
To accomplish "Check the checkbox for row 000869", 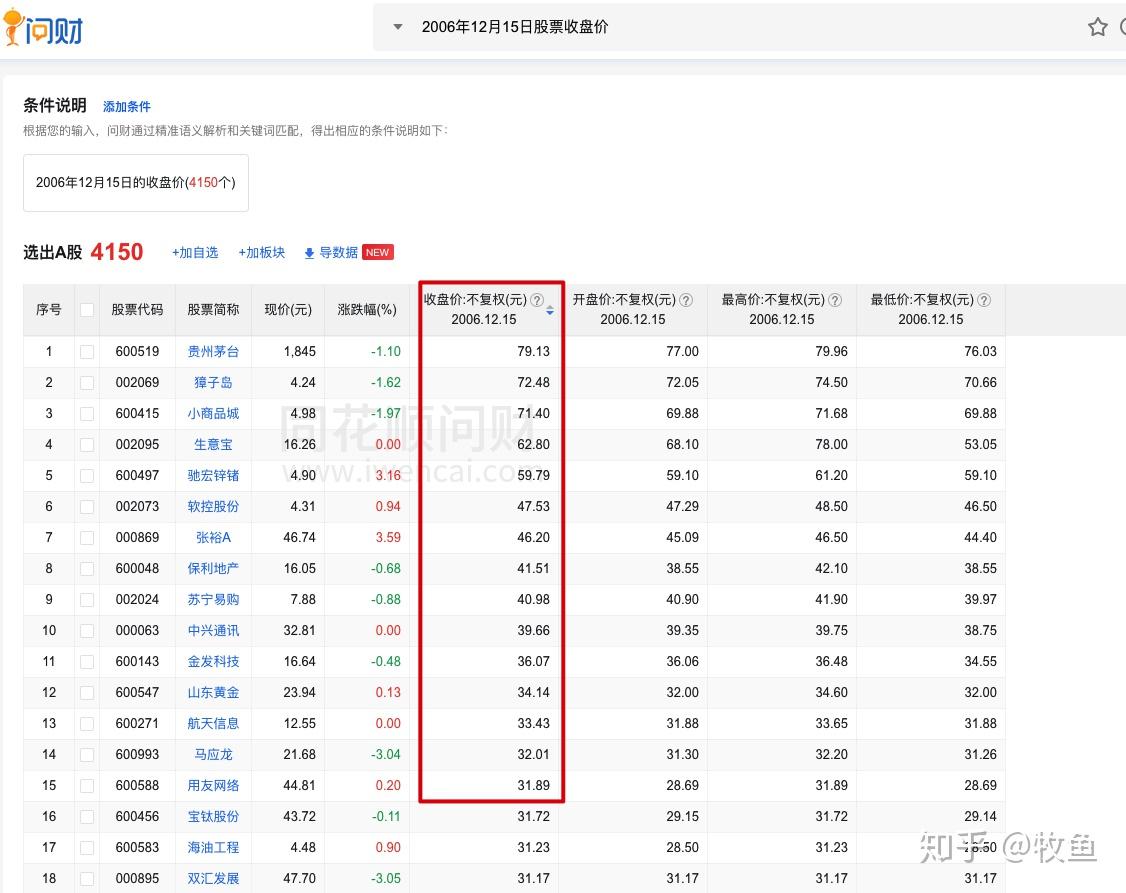I will 87,538.
